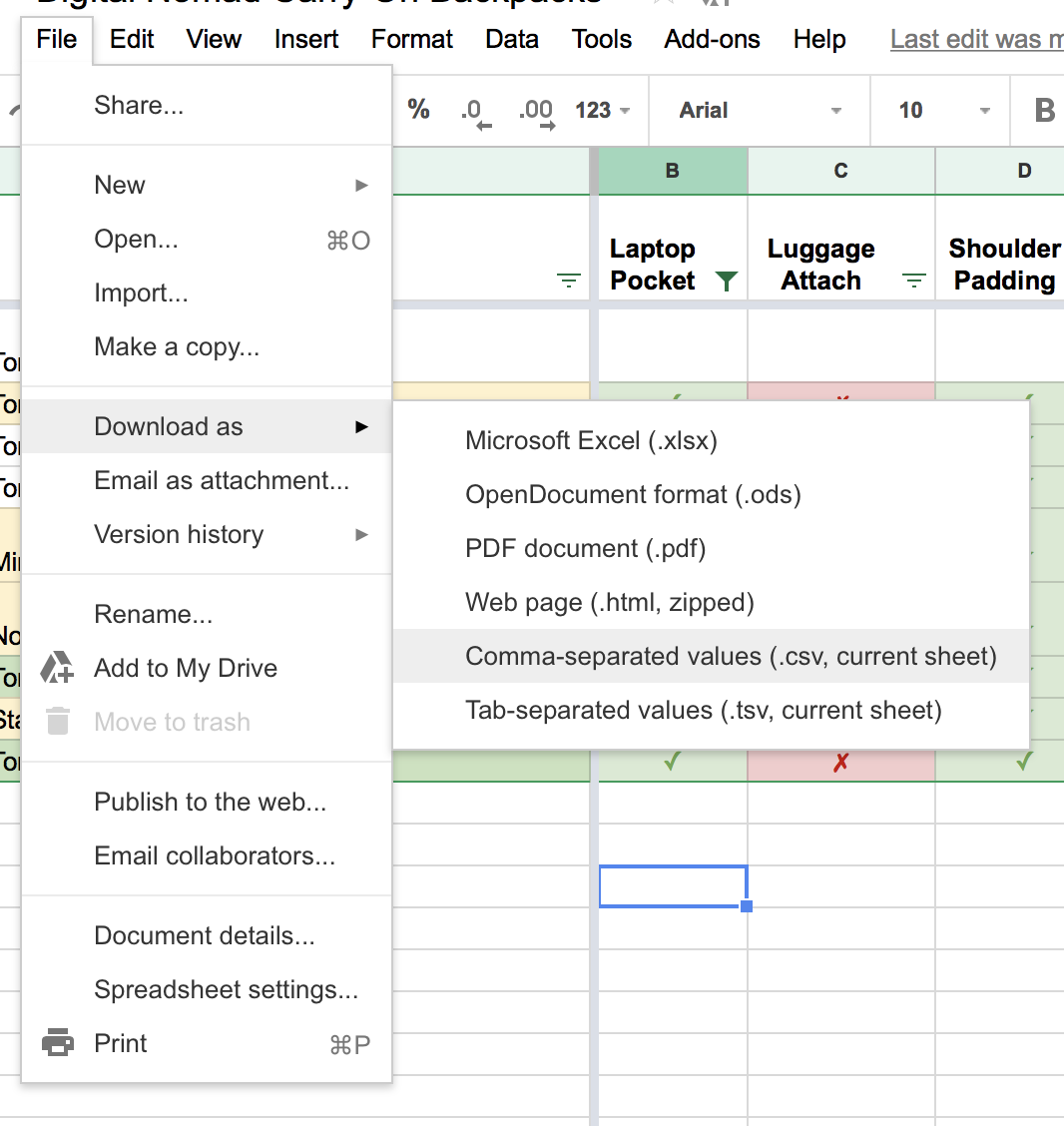Open the font size dropdown showing 10
The image size is (1064, 1126).
coord(938,111)
